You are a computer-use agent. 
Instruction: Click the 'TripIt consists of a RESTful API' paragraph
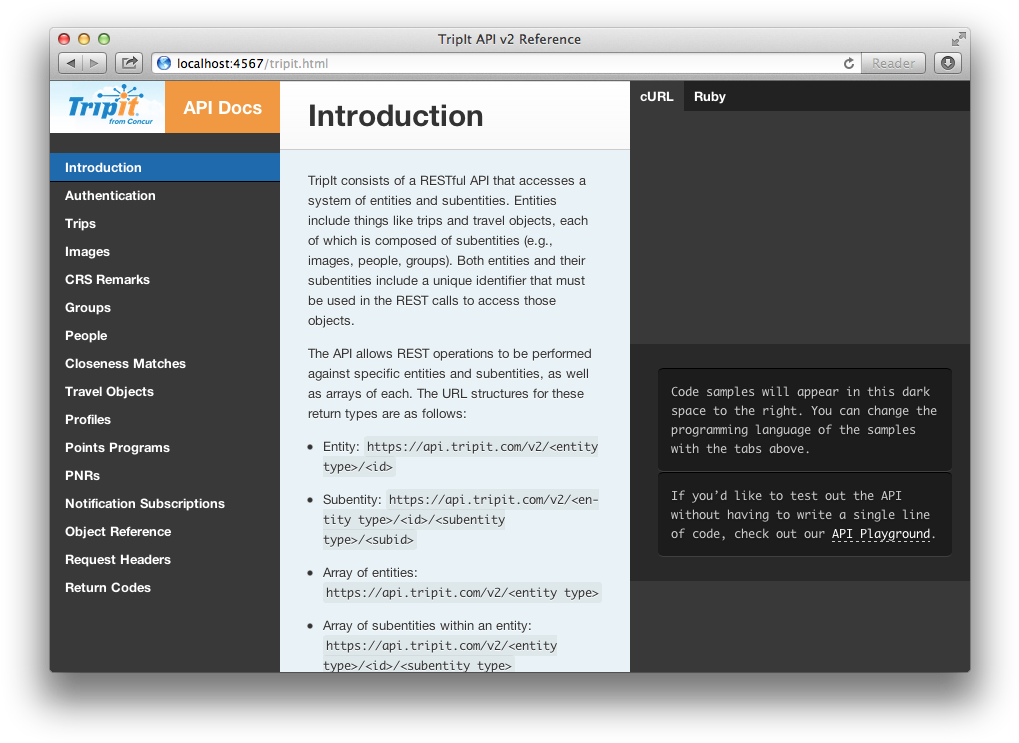(448, 250)
